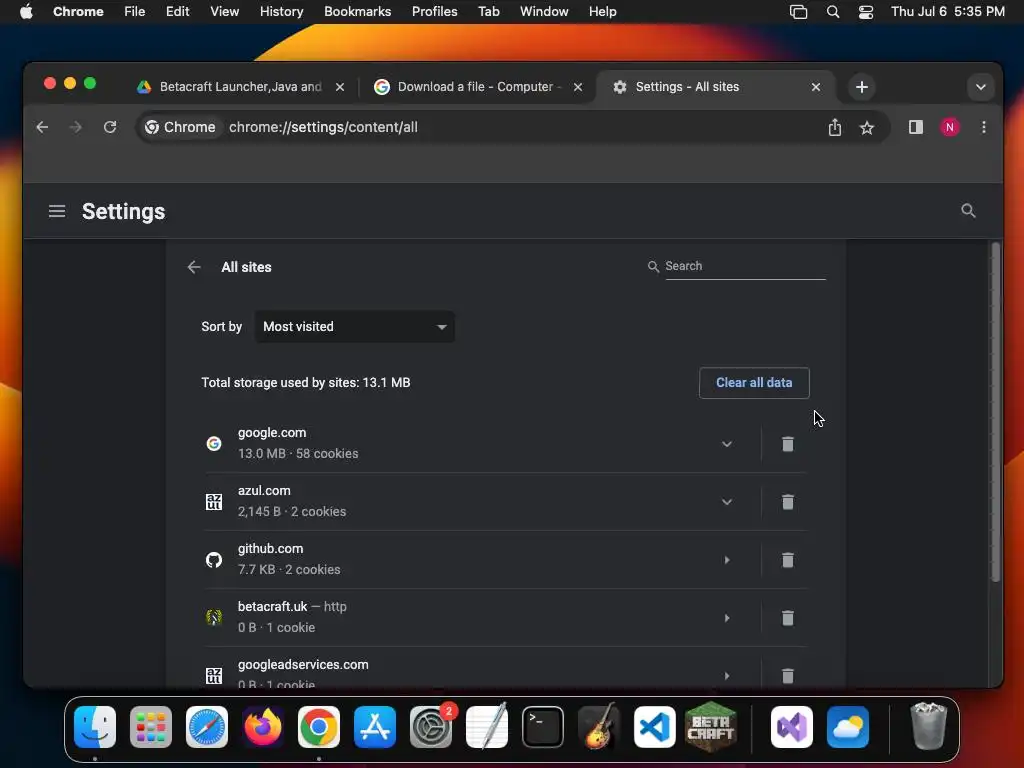Delete googleadservices.com data with trash icon
This screenshot has height=768, width=1024.
(788, 675)
